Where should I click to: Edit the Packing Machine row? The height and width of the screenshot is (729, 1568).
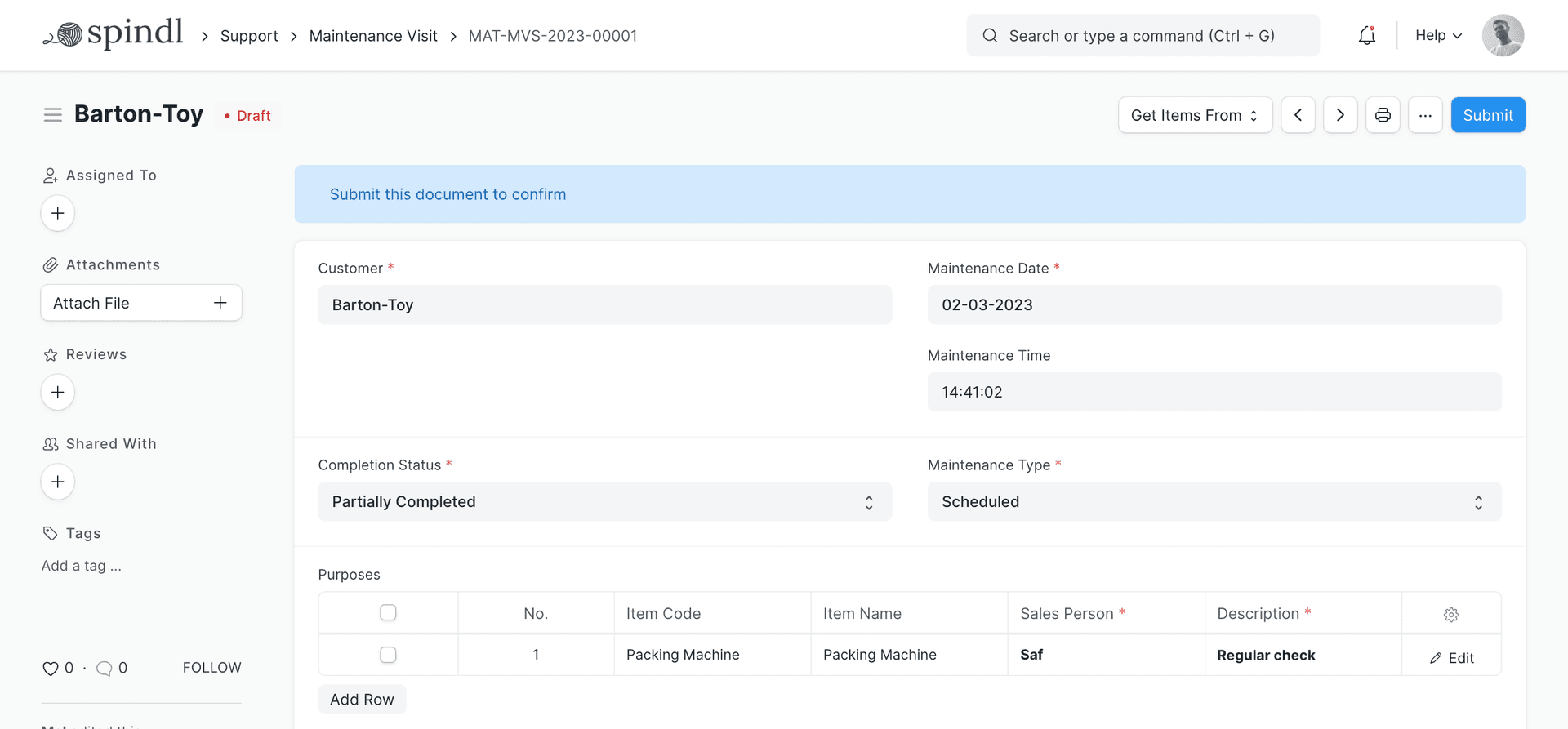tap(1451, 658)
